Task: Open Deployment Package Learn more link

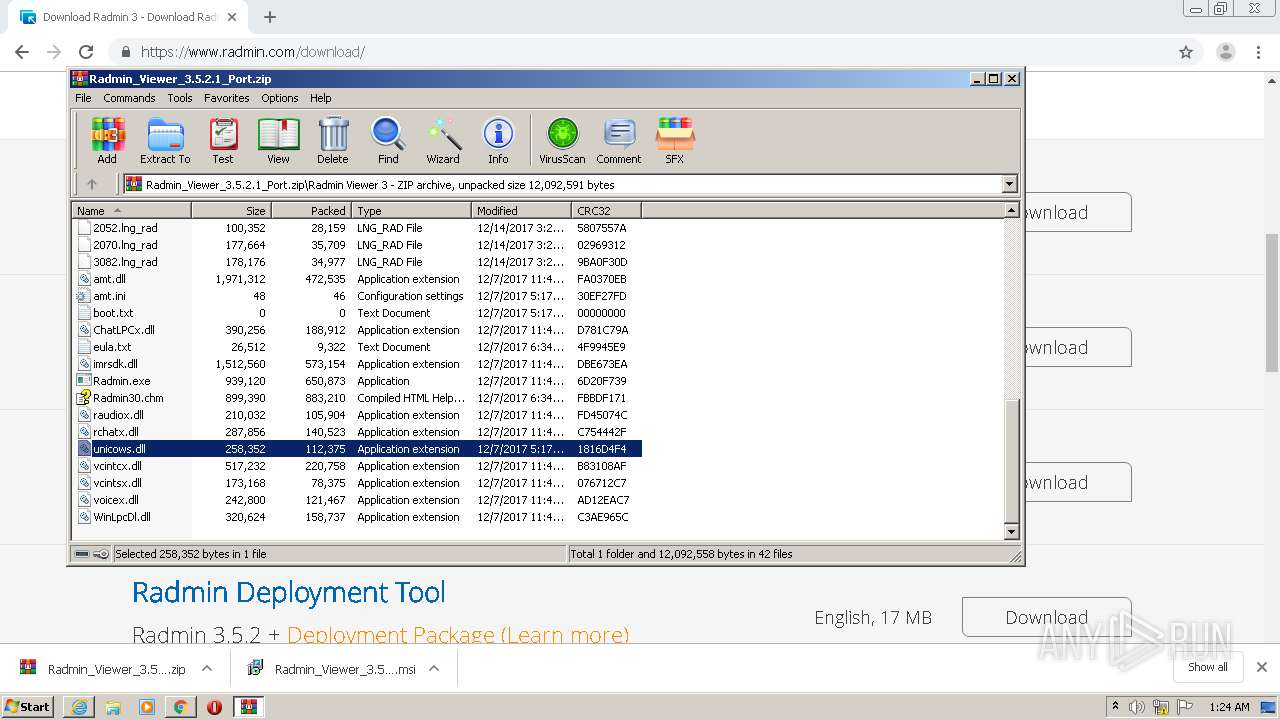Action: coord(458,635)
